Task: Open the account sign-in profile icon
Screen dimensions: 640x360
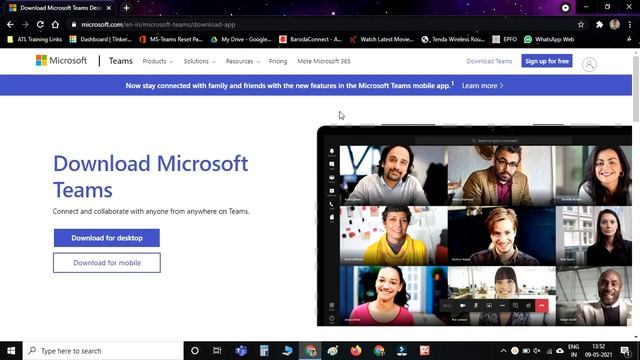Action: point(589,64)
